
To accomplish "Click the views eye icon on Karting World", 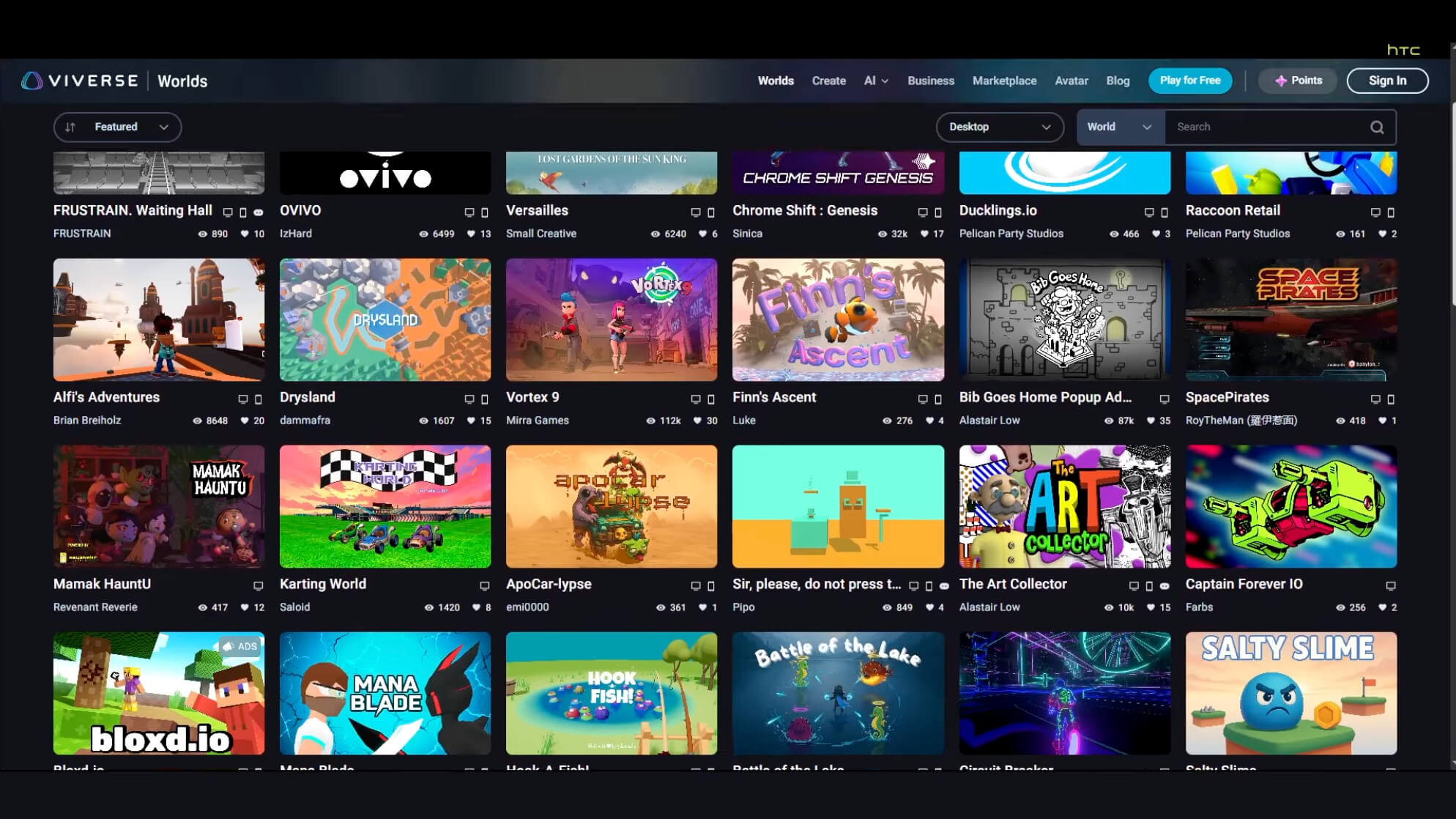I will click(x=429, y=607).
